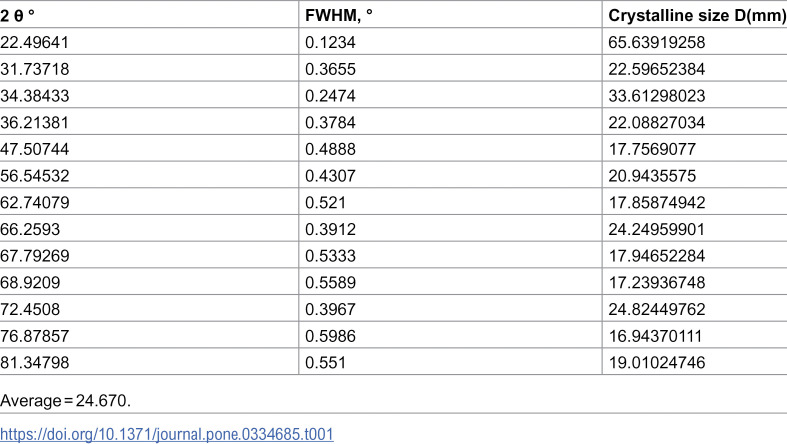Select crystalline size 17.85874942
Viewport: 787px width, 444px height.
click(x=657, y=202)
